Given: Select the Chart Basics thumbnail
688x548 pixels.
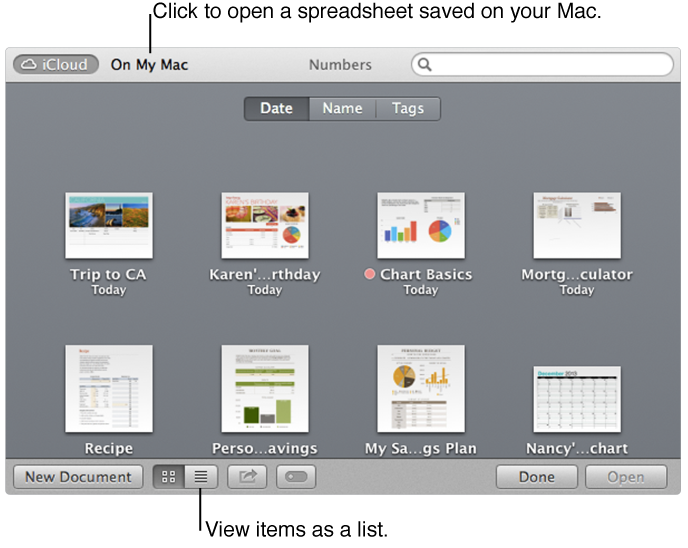Looking at the screenshot, I should [x=421, y=225].
